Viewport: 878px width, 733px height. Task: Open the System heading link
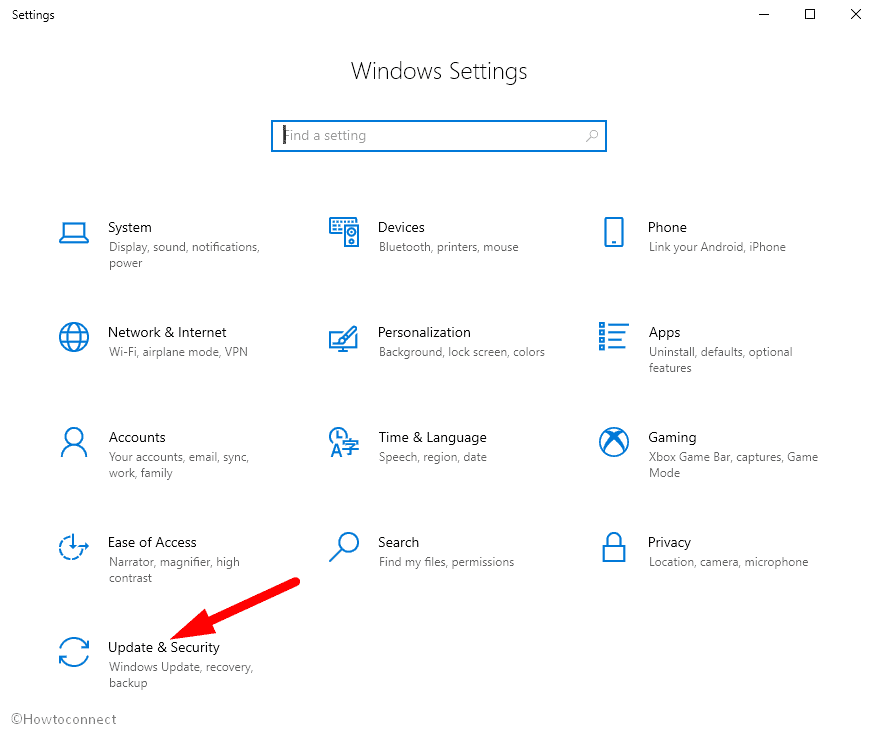click(130, 227)
